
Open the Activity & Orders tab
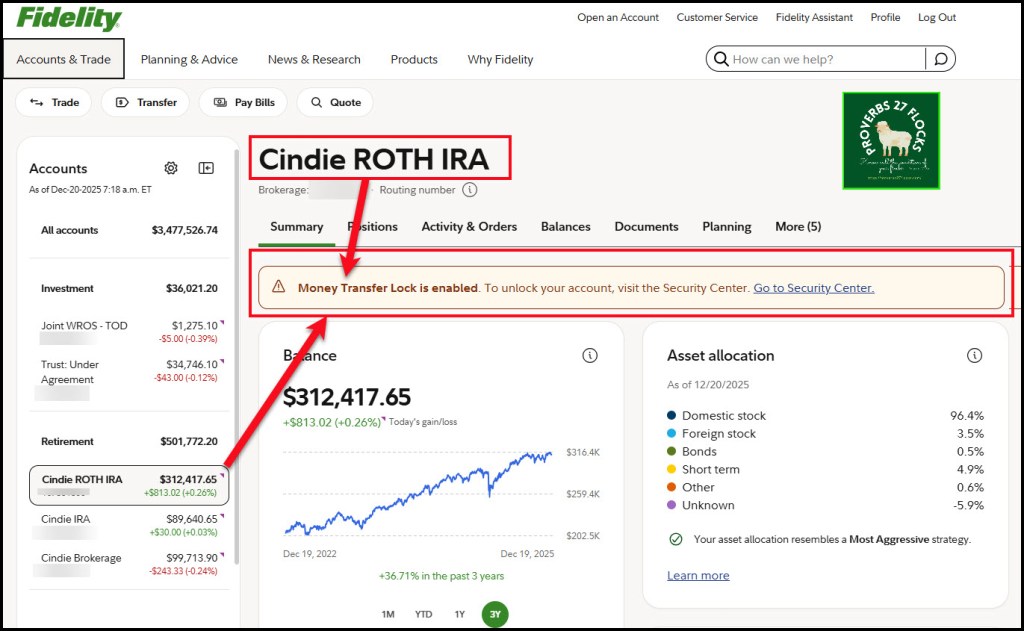469,227
